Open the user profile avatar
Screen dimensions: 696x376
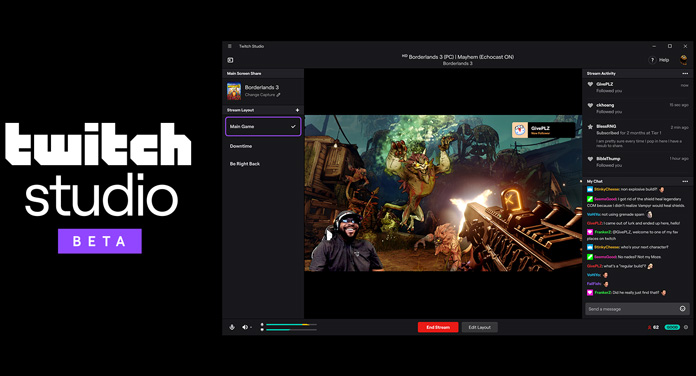pos(684,59)
